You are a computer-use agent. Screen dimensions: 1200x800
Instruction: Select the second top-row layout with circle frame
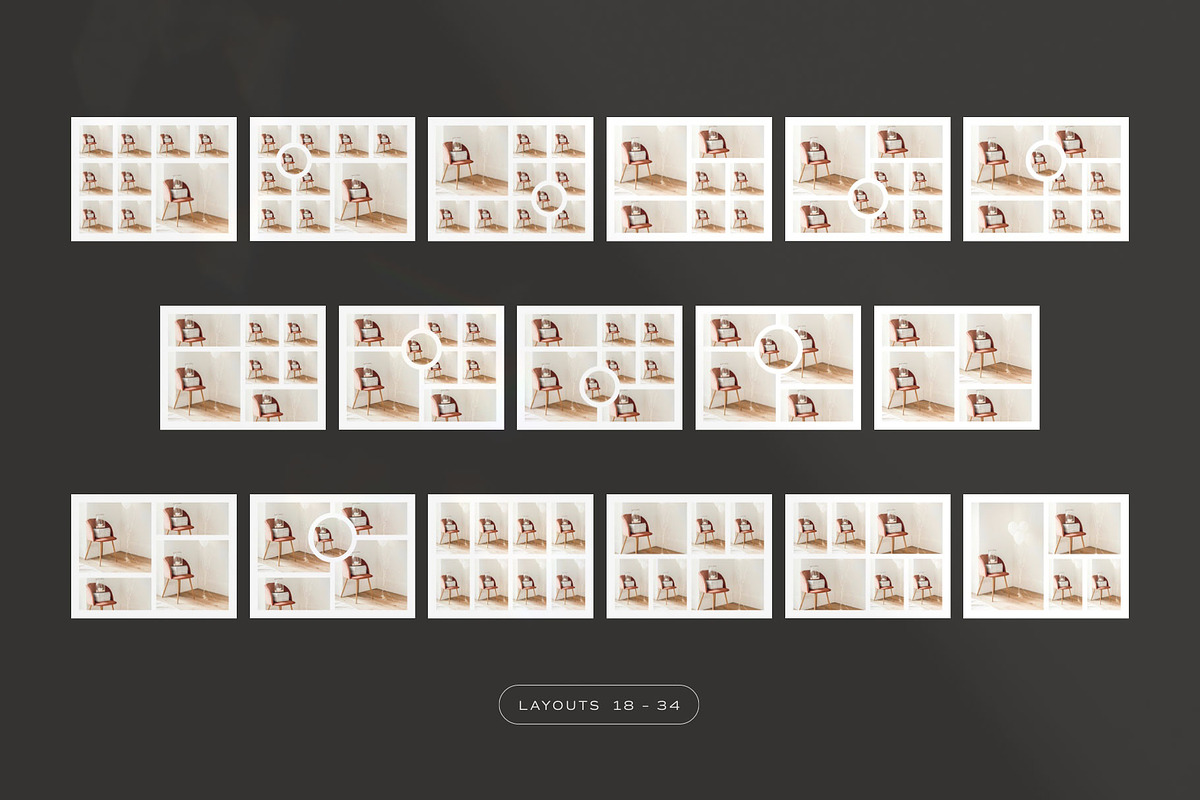click(332, 179)
